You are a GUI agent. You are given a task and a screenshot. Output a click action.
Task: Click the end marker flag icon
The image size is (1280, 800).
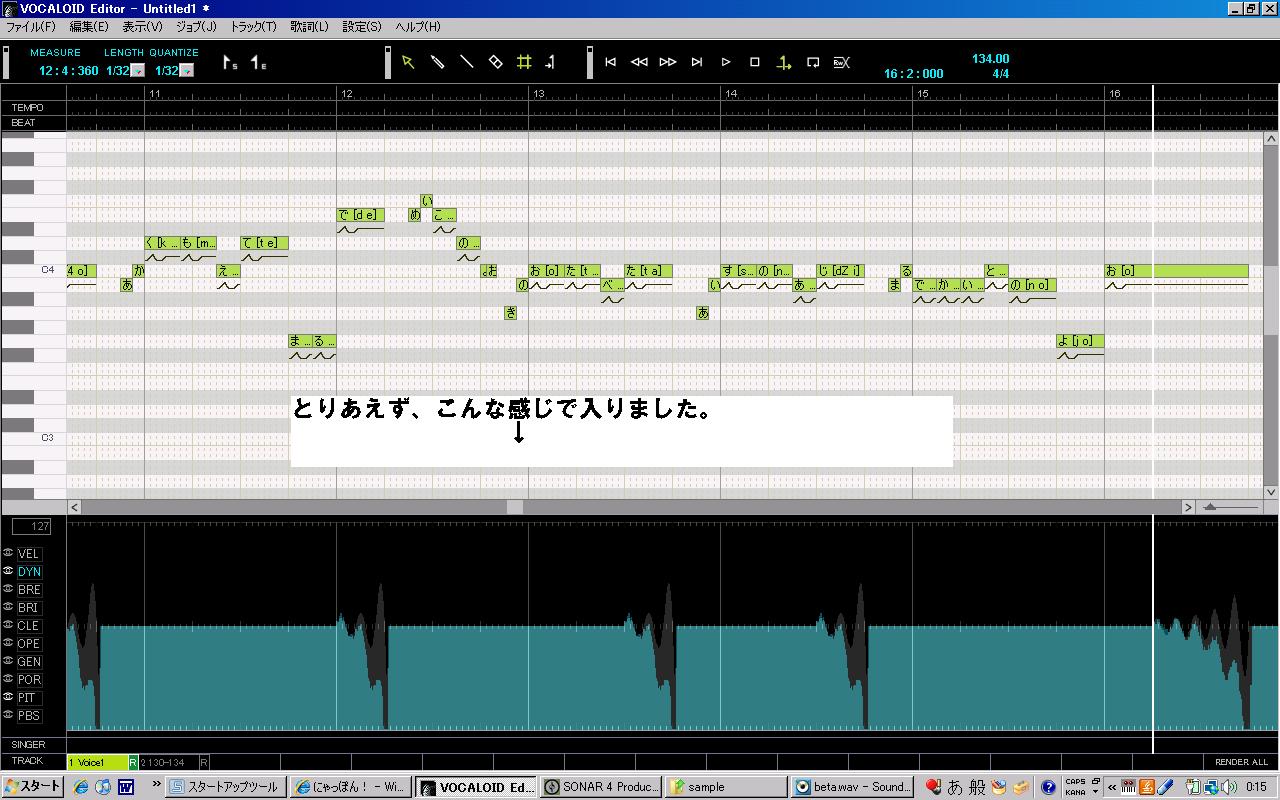(258, 63)
